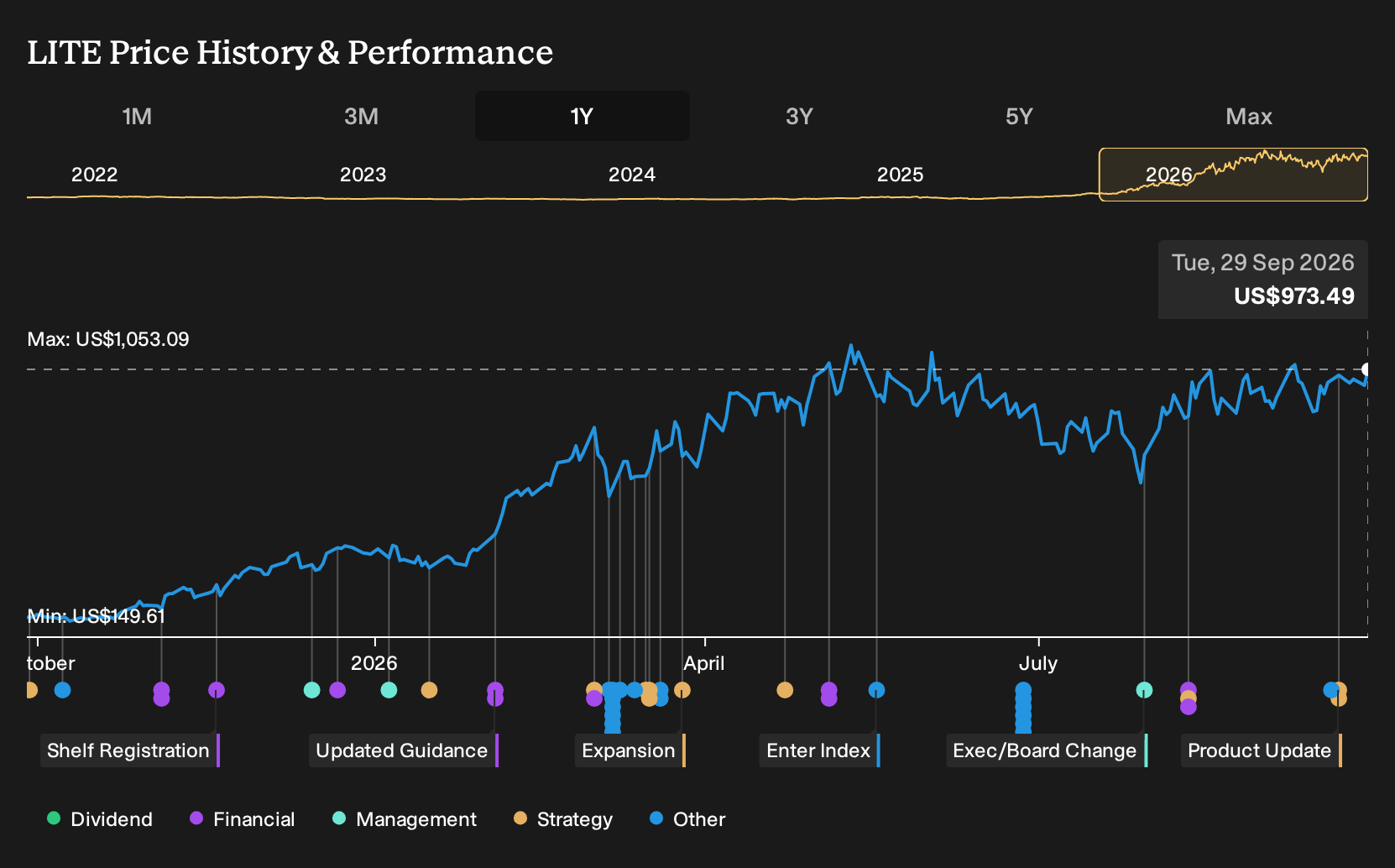Toggle the Dividend legend filter
Screen dimensions: 1395x868
(x=100, y=819)
